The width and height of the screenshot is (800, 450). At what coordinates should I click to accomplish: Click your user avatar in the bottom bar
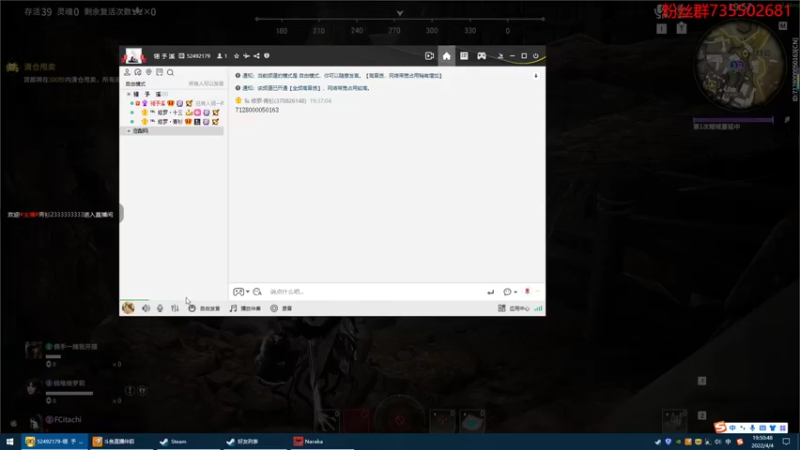tap(128, 308)
